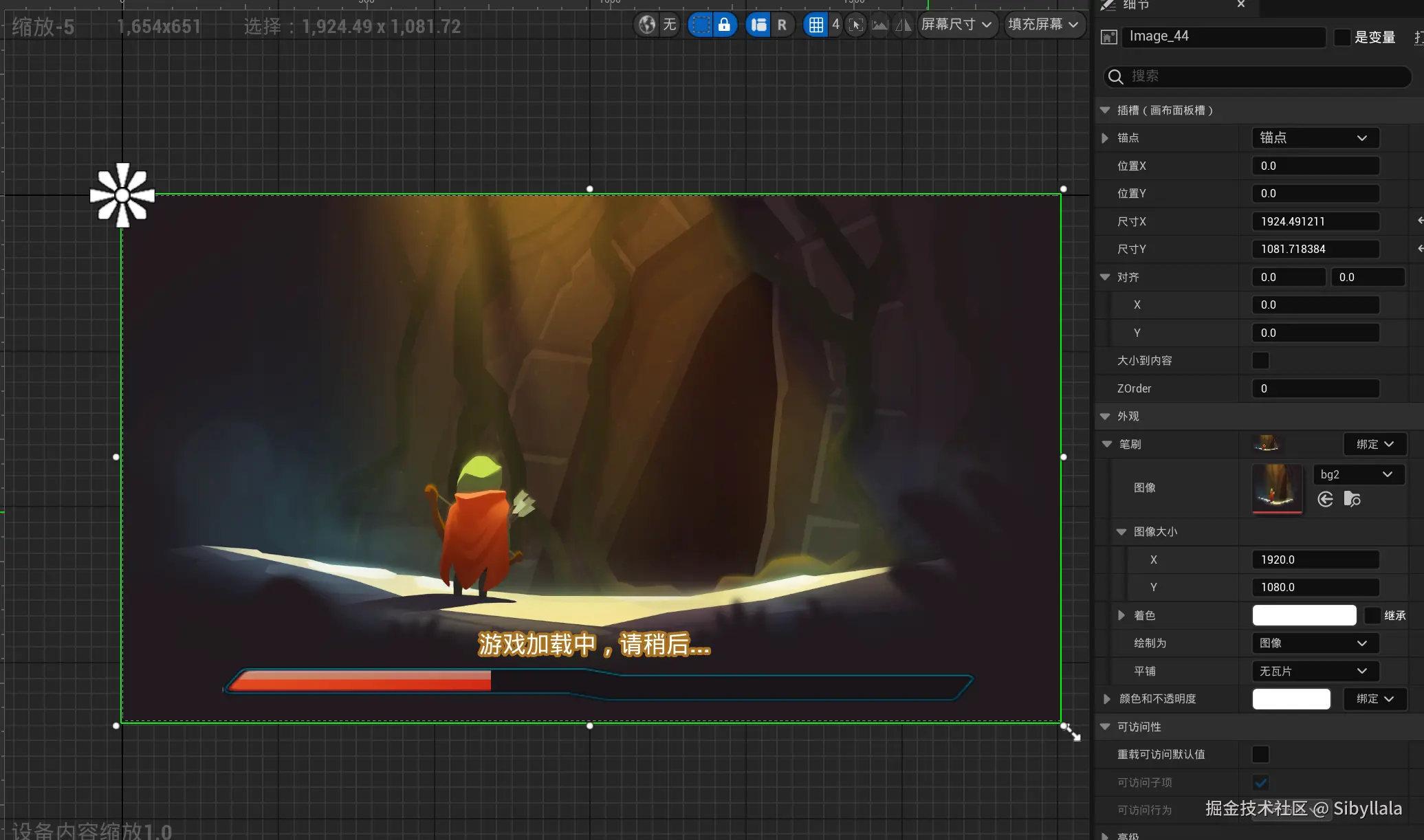Toggle the lock icon in viewport toolbar
Screen dimensions: 1424x840
coord(724,25)
